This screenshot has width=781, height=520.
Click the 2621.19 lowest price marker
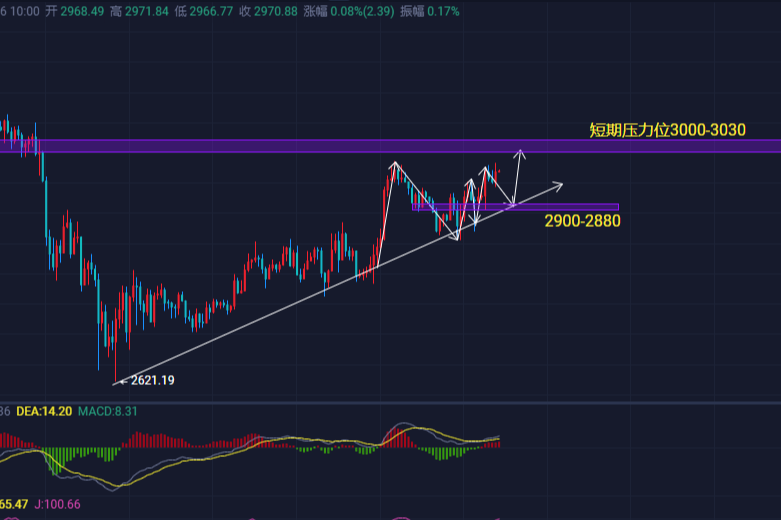(152, 380)
